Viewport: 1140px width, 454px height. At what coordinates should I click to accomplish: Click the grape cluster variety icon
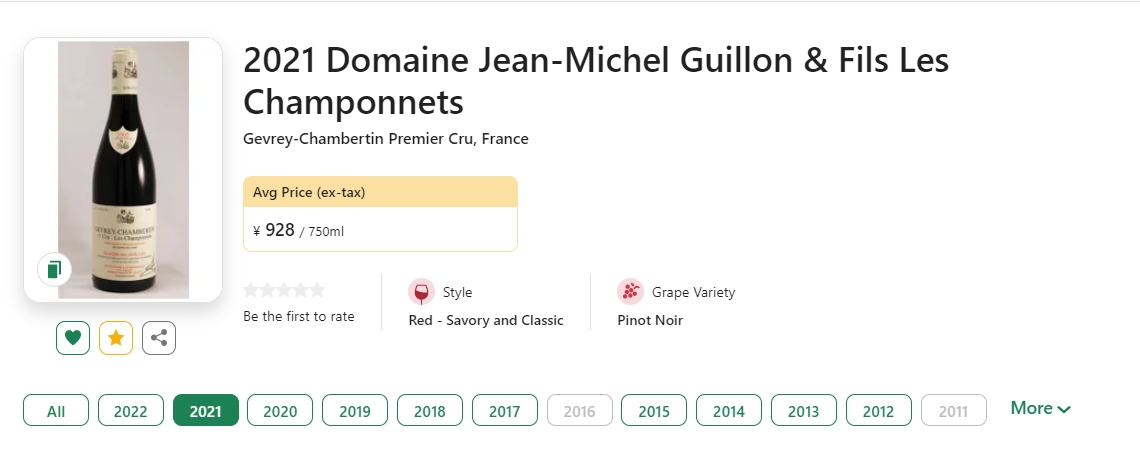pos(631,292)
